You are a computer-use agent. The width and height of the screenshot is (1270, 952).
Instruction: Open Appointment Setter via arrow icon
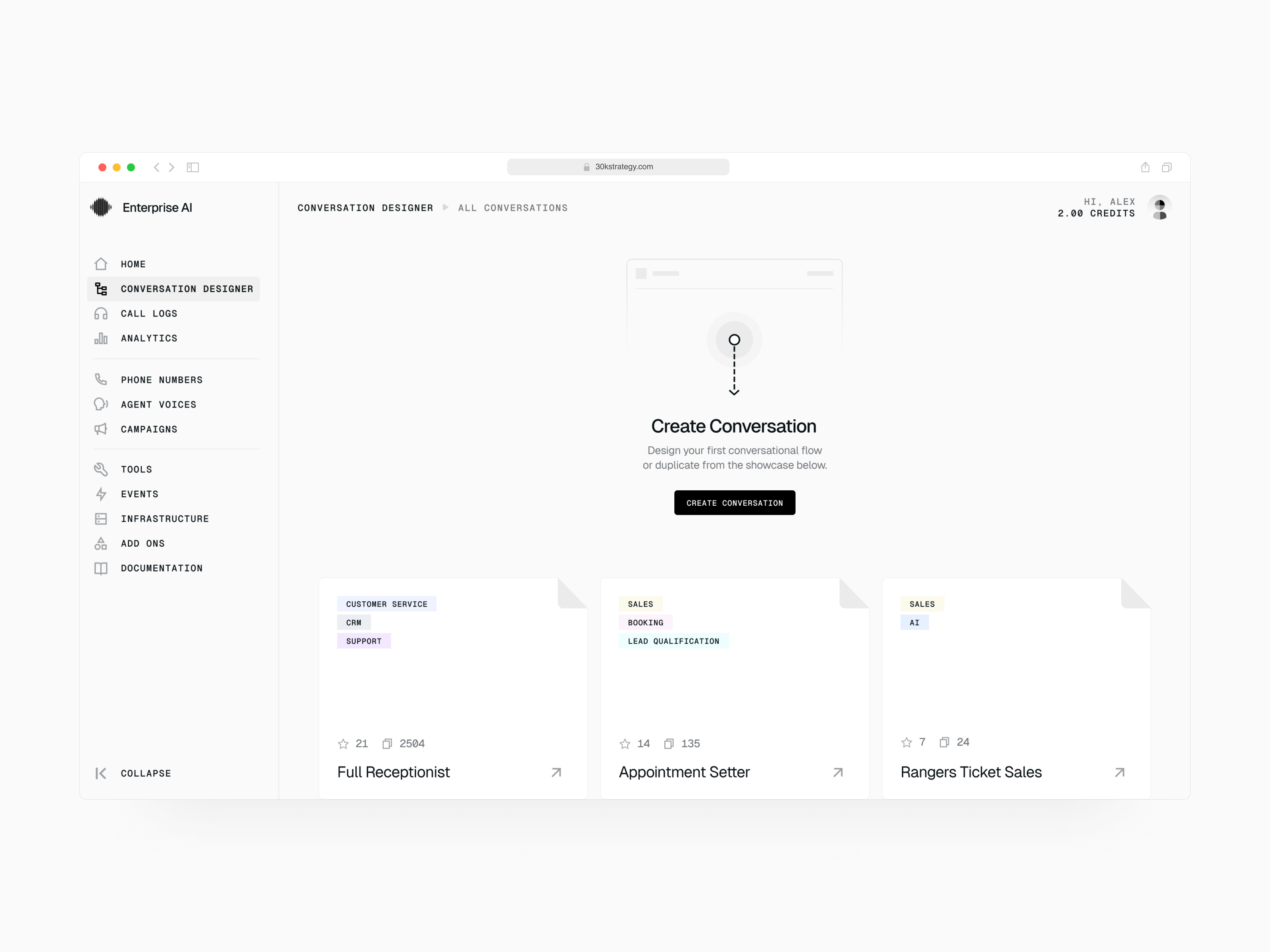pyautogui.click(x=838, y=772)
